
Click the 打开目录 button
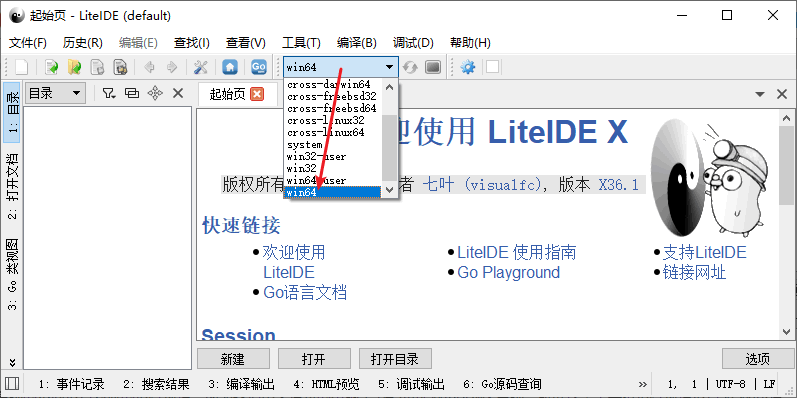[395, 359]
